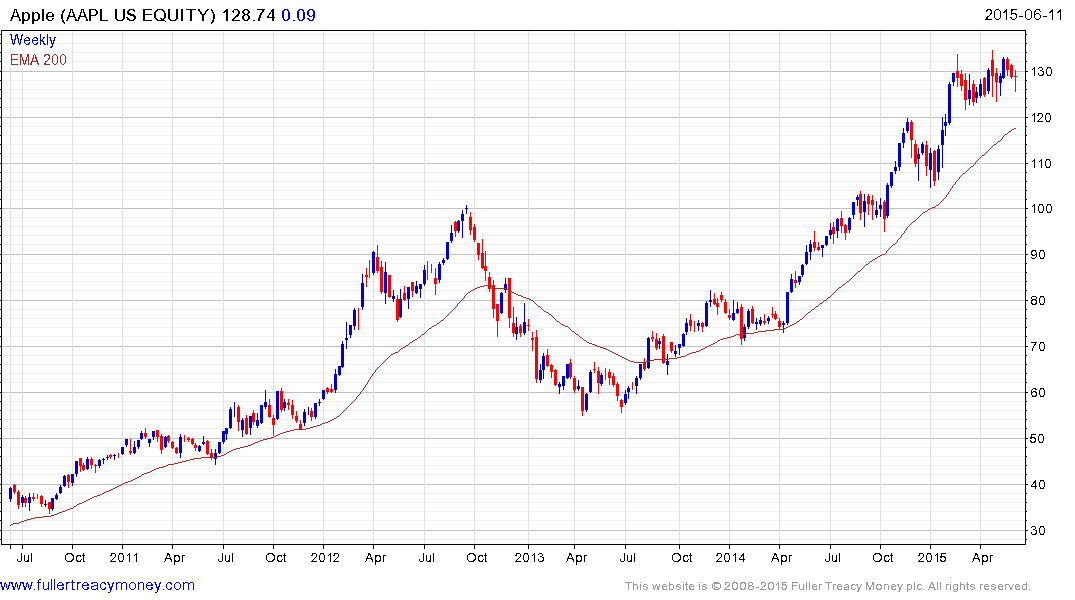
Task: Click the 'Oct' label just before 2015
Action: pos(882,557)
